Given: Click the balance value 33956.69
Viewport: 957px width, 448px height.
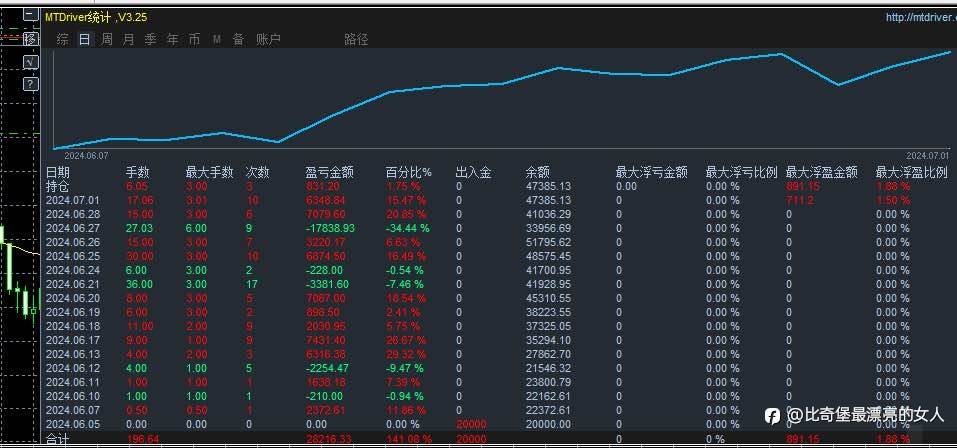Looking at the screenshot, I should click(x=548, y=228).
